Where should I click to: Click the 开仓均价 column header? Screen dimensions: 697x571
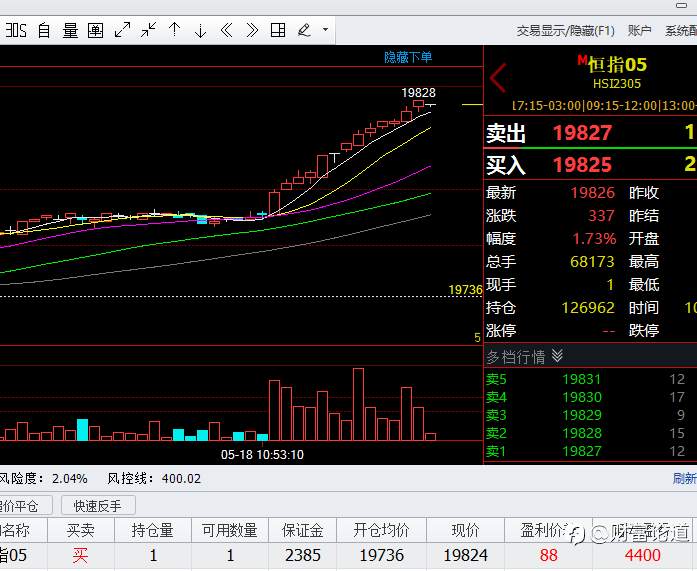tap(381, 530)
